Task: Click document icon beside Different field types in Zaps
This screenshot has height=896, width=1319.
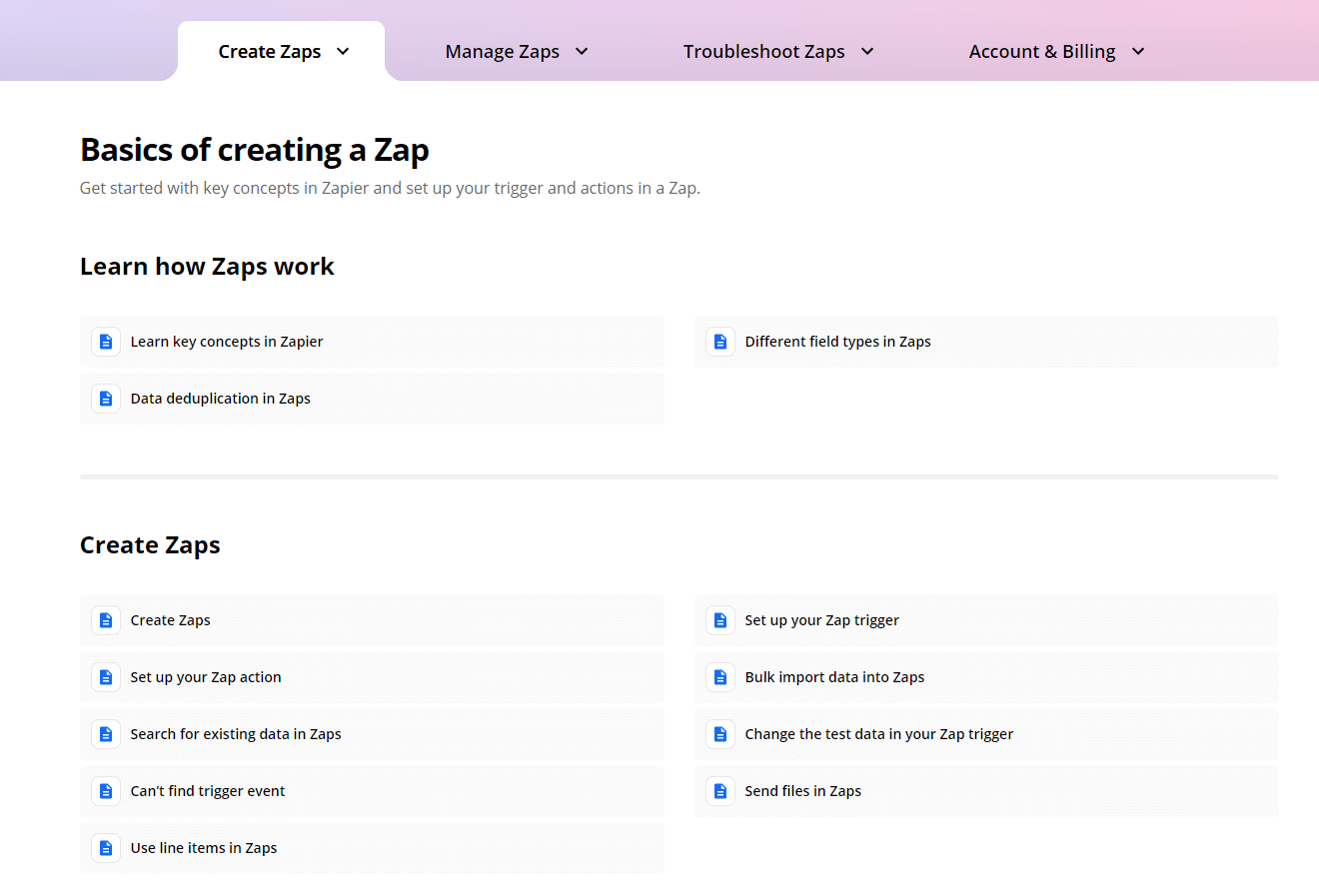Action: click(720, 342)
